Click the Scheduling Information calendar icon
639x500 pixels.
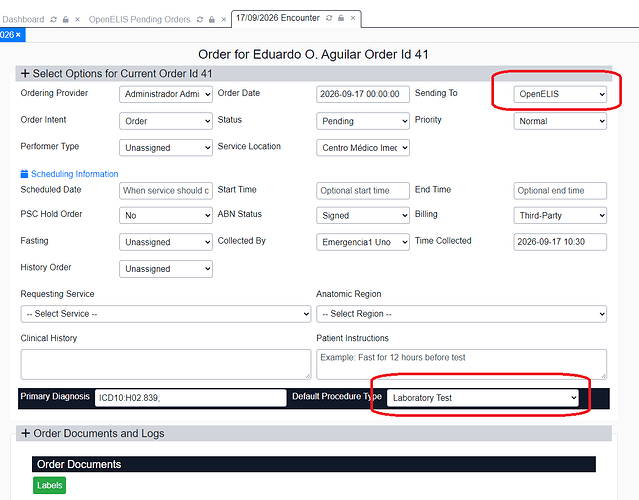tap(24, 174)
